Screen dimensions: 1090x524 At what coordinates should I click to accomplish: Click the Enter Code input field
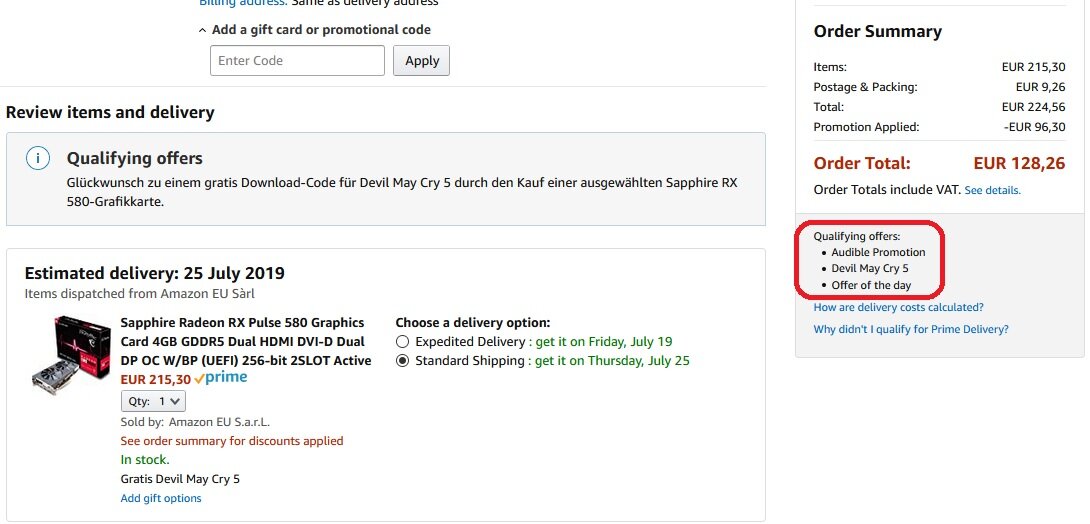click(x=297, y=61)
